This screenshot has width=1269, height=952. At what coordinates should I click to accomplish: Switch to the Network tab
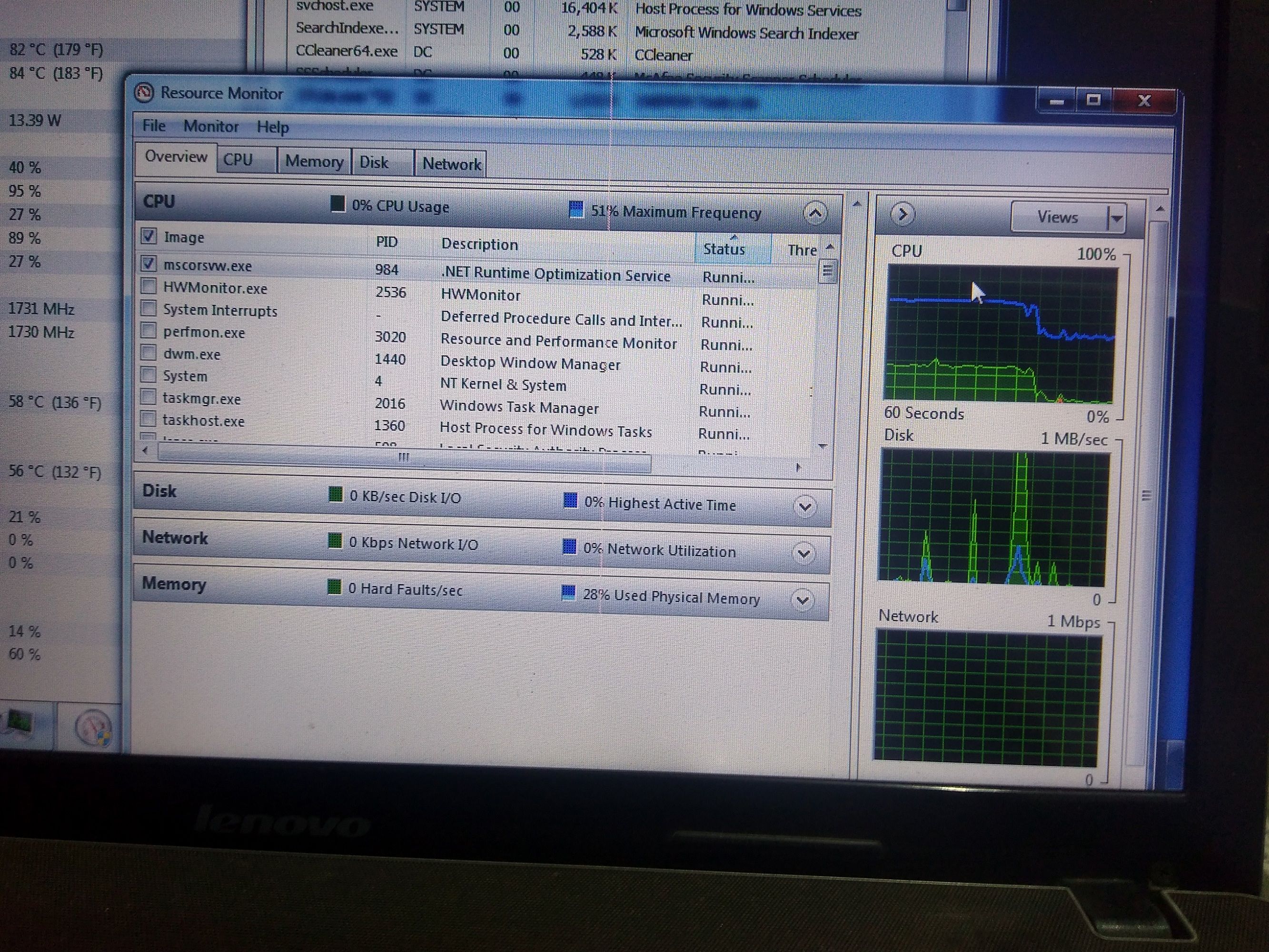(x=451, y=164)
